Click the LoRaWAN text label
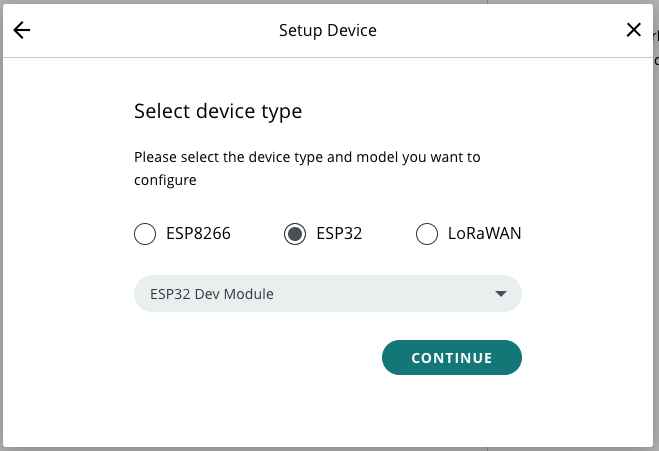The height and width of the screenshot is (451, 659). point(483,234)
